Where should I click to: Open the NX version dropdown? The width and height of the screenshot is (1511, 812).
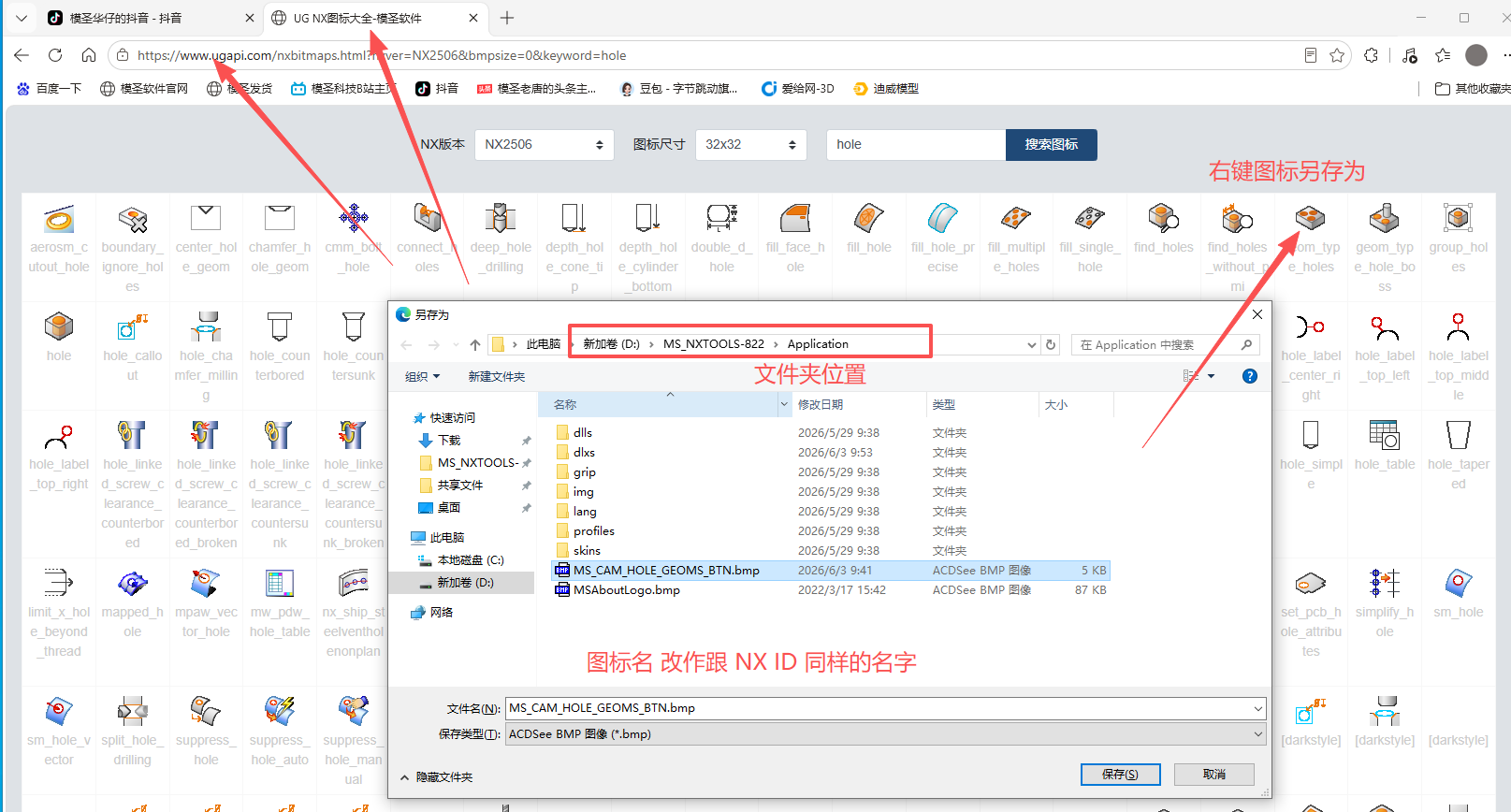click(545, 145)
